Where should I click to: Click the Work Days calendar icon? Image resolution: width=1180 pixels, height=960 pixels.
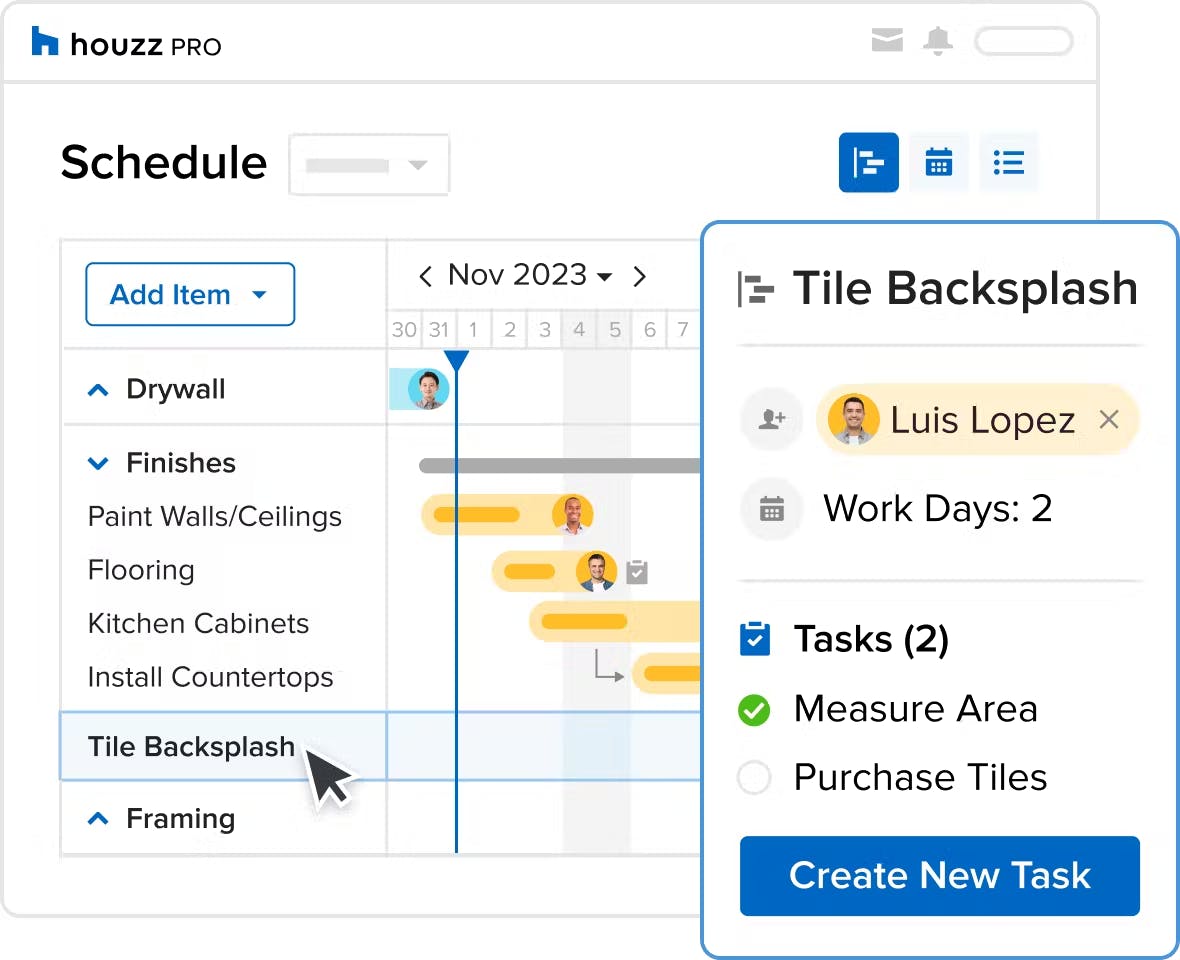[771, 509]
